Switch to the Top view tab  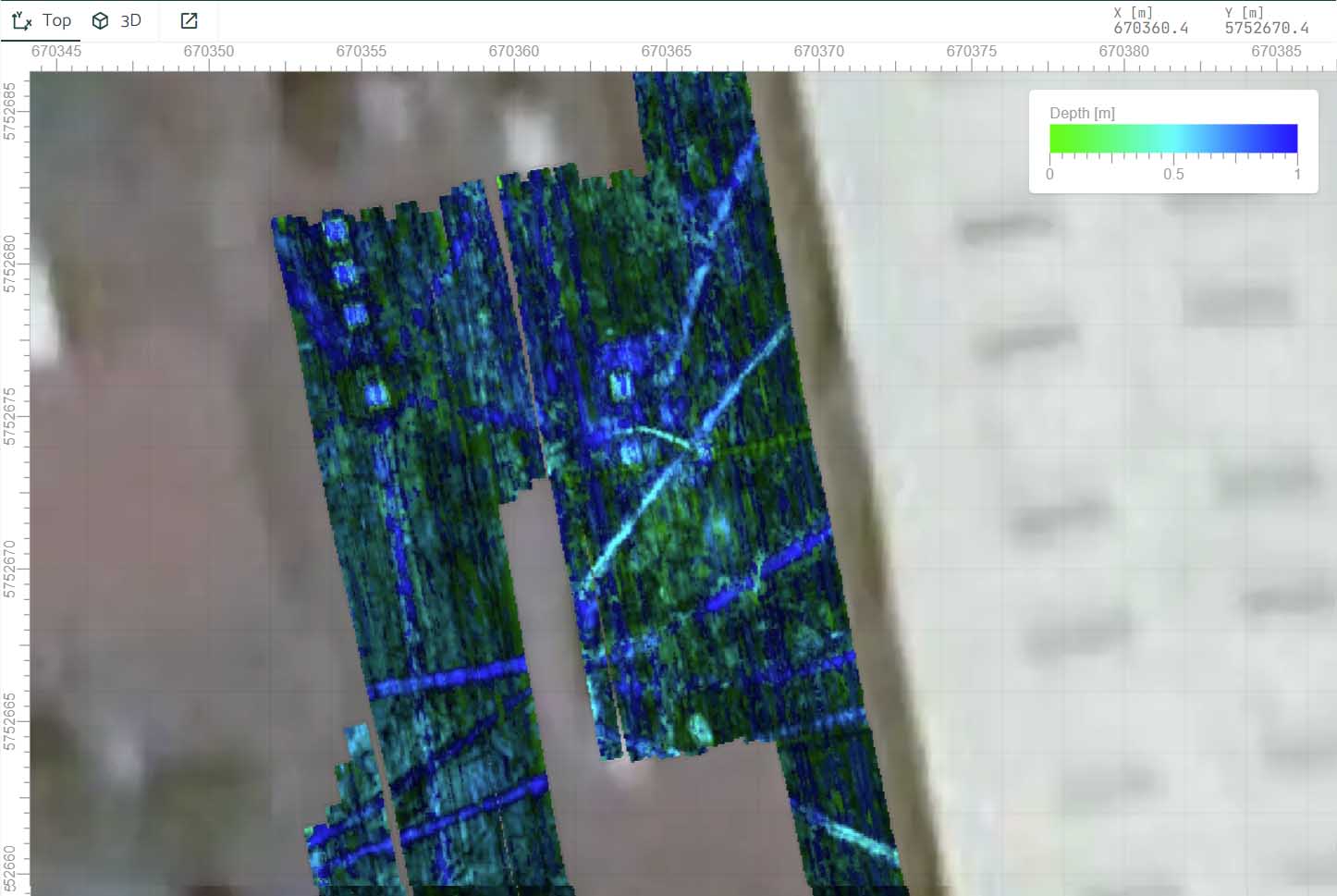click(42, 20)
